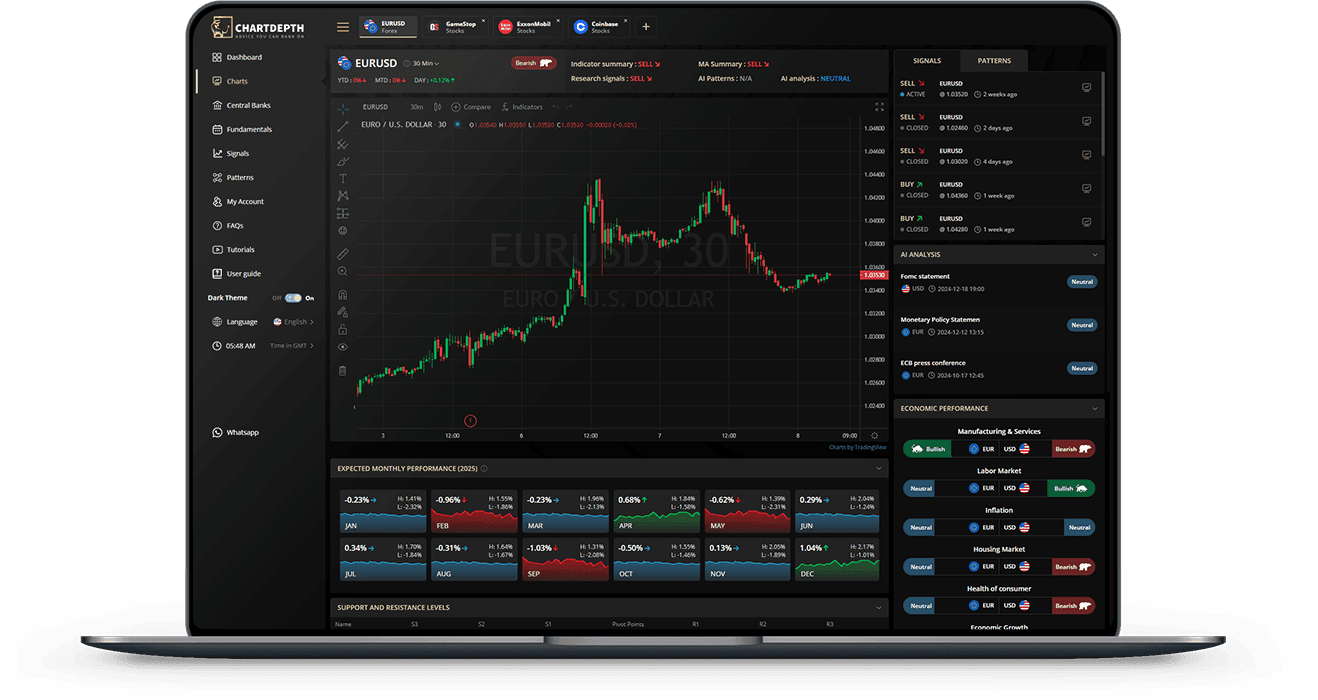Open the 30m interval selector in chart toolbar
1318x700 pixels.
point(416,107)
